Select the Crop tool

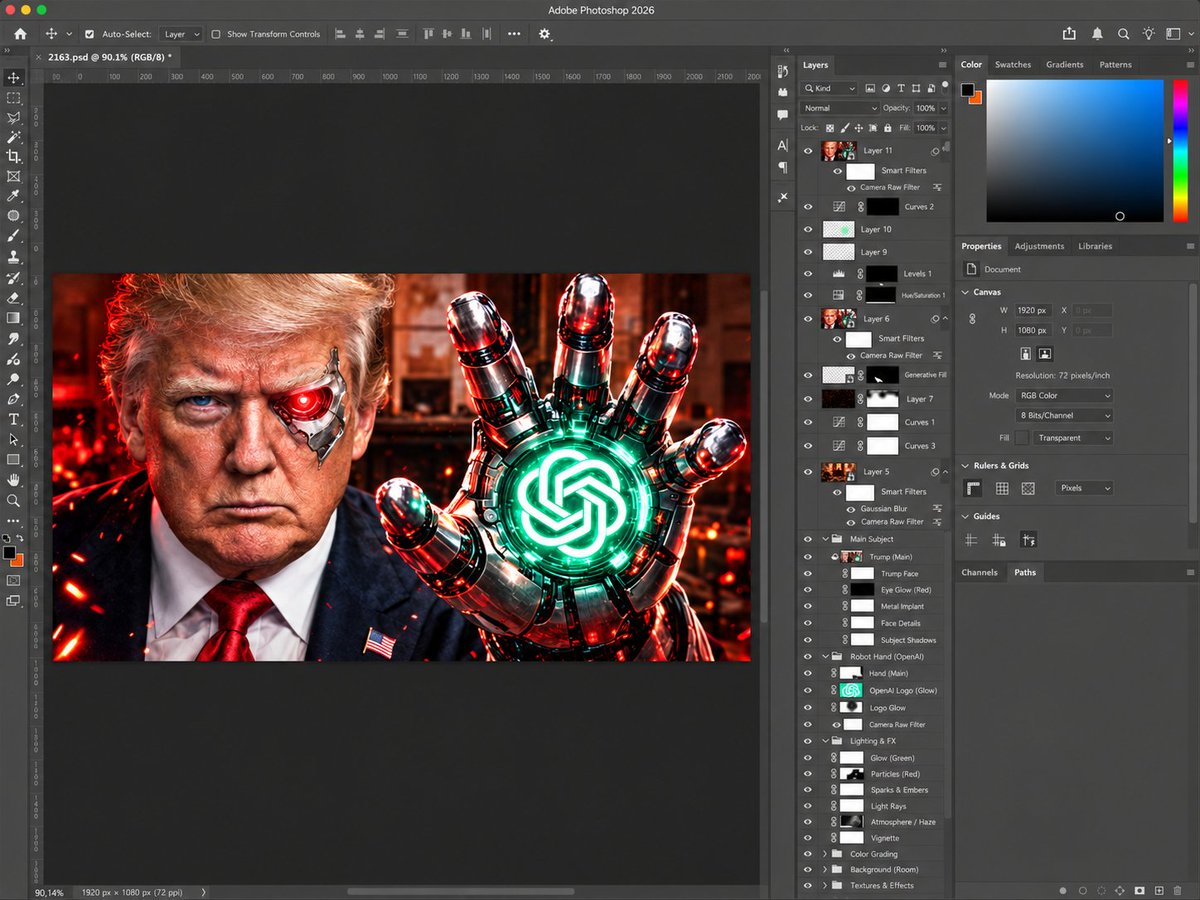(x=13, y=156)
